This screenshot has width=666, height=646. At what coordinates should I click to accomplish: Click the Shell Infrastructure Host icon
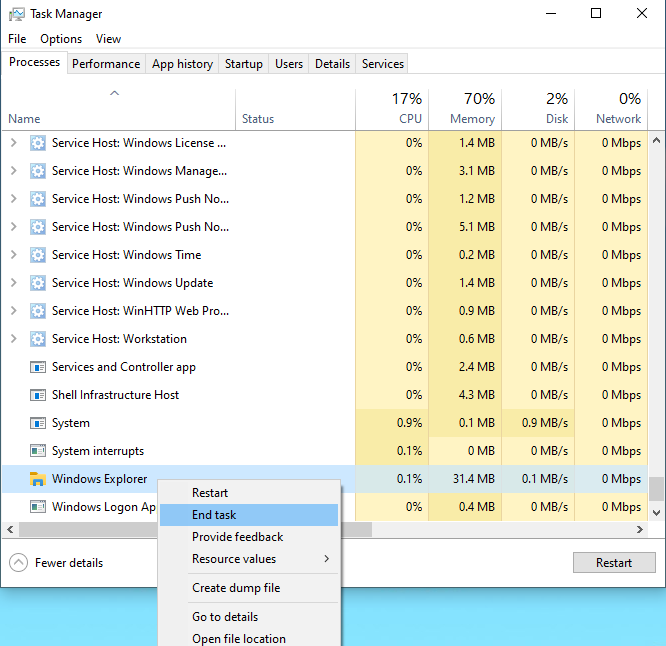coord(37,395)
